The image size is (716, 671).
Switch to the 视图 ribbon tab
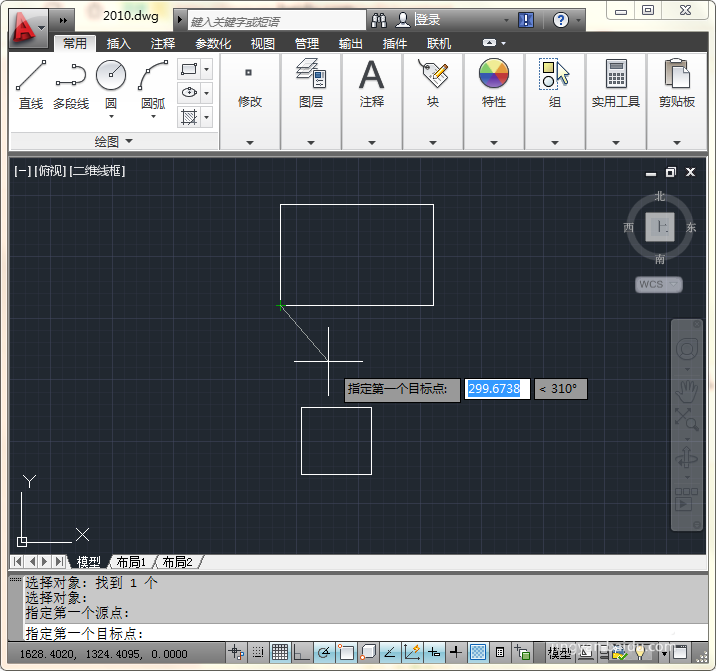[x=263, y=44]
